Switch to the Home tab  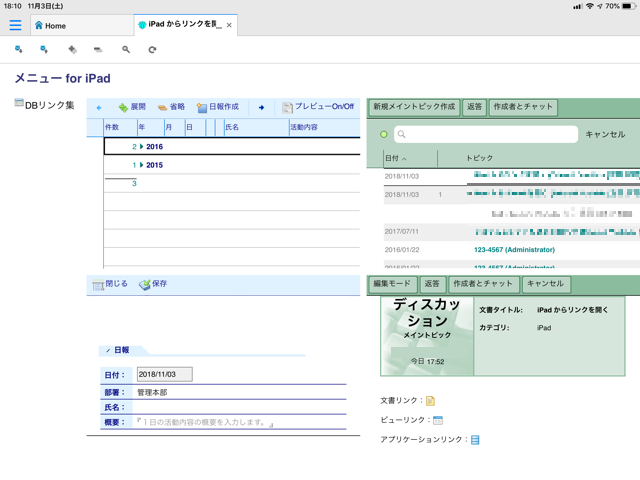click(x=82, y=26)
